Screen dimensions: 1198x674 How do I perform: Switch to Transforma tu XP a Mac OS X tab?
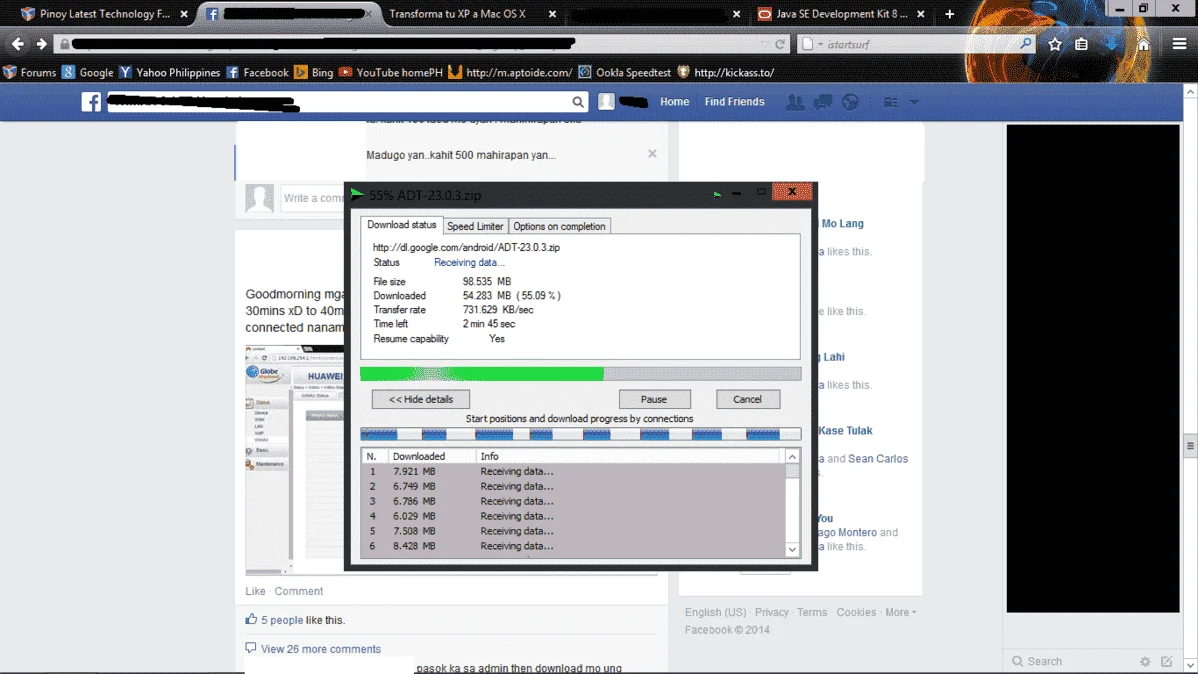point(457,14)
